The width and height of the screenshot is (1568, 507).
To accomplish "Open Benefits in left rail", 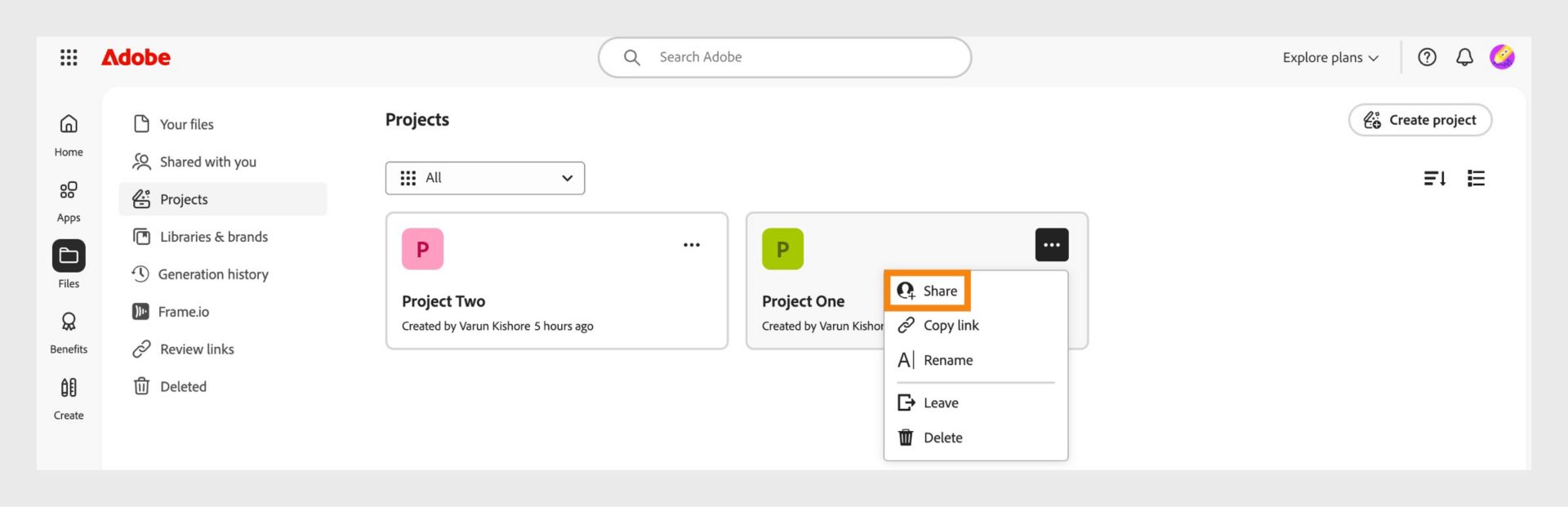I will 69,332.
